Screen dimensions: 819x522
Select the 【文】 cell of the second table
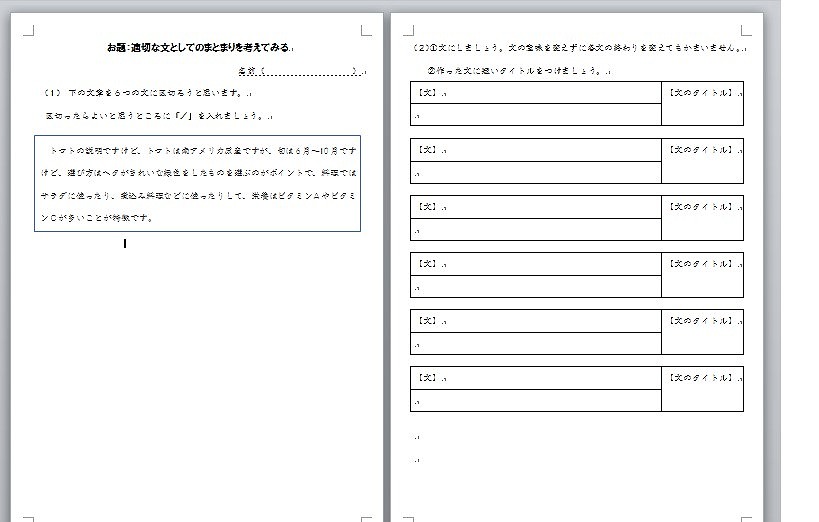[535, 150]
